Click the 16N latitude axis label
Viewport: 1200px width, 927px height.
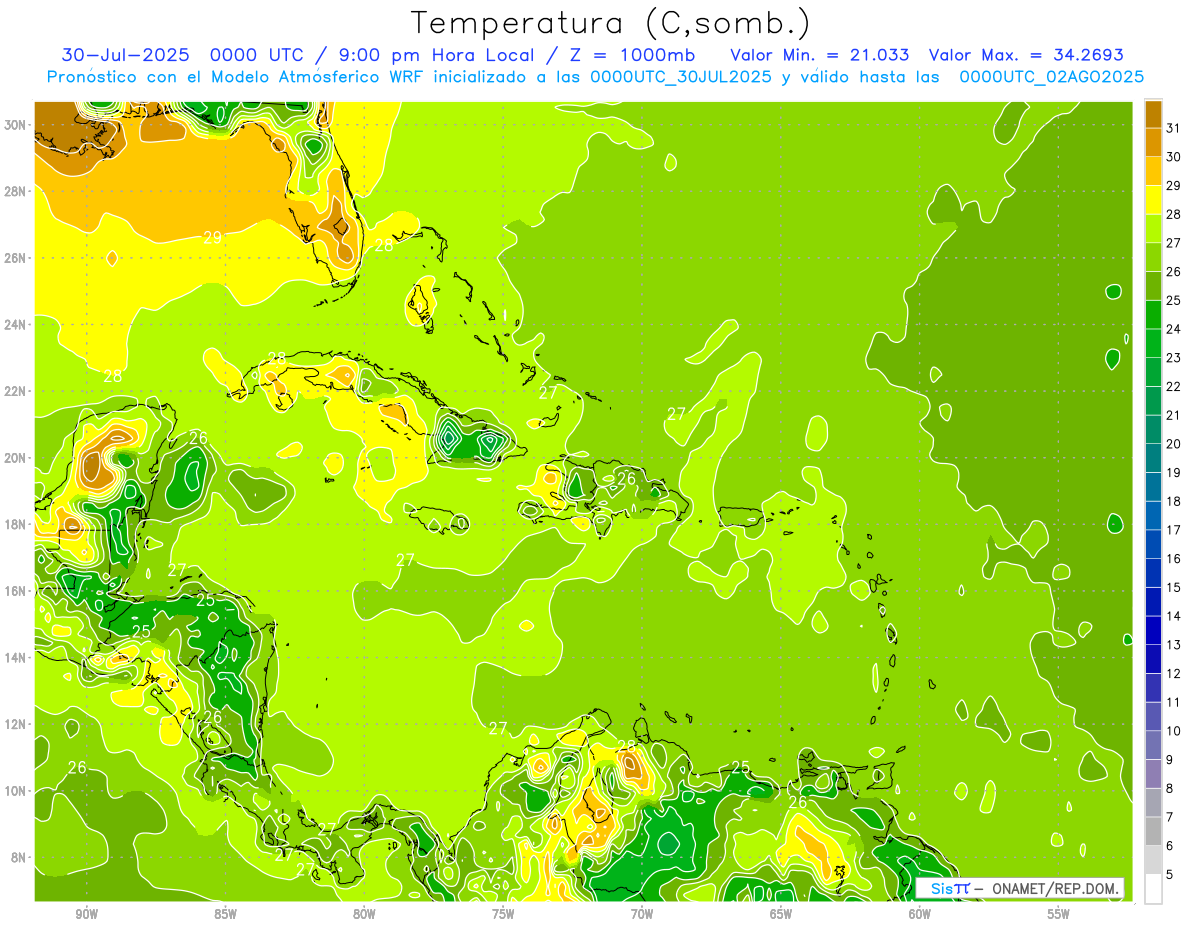pos(14,591)
